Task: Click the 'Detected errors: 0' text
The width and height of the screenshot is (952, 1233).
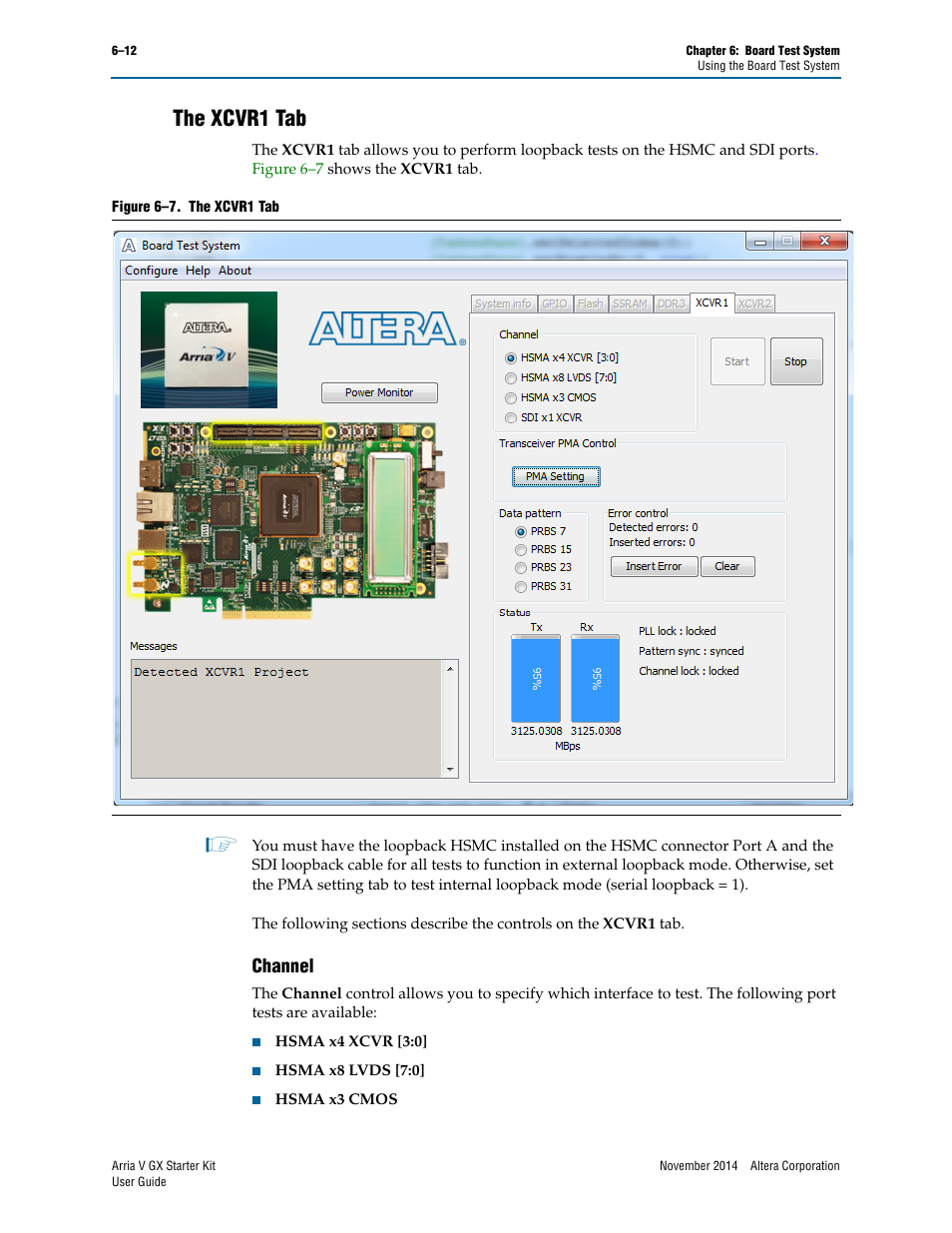Action: point(654,527)
